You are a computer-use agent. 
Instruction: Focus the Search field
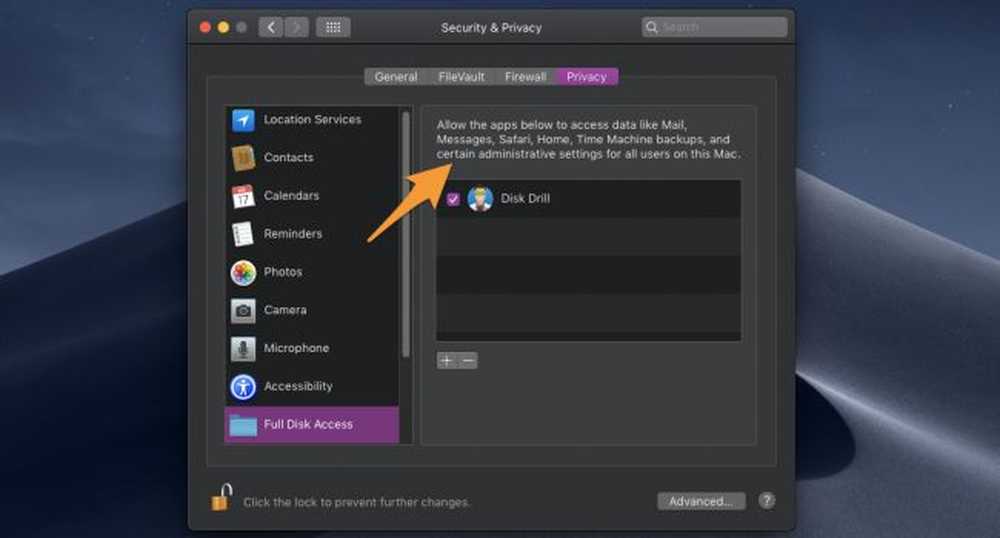714,27
